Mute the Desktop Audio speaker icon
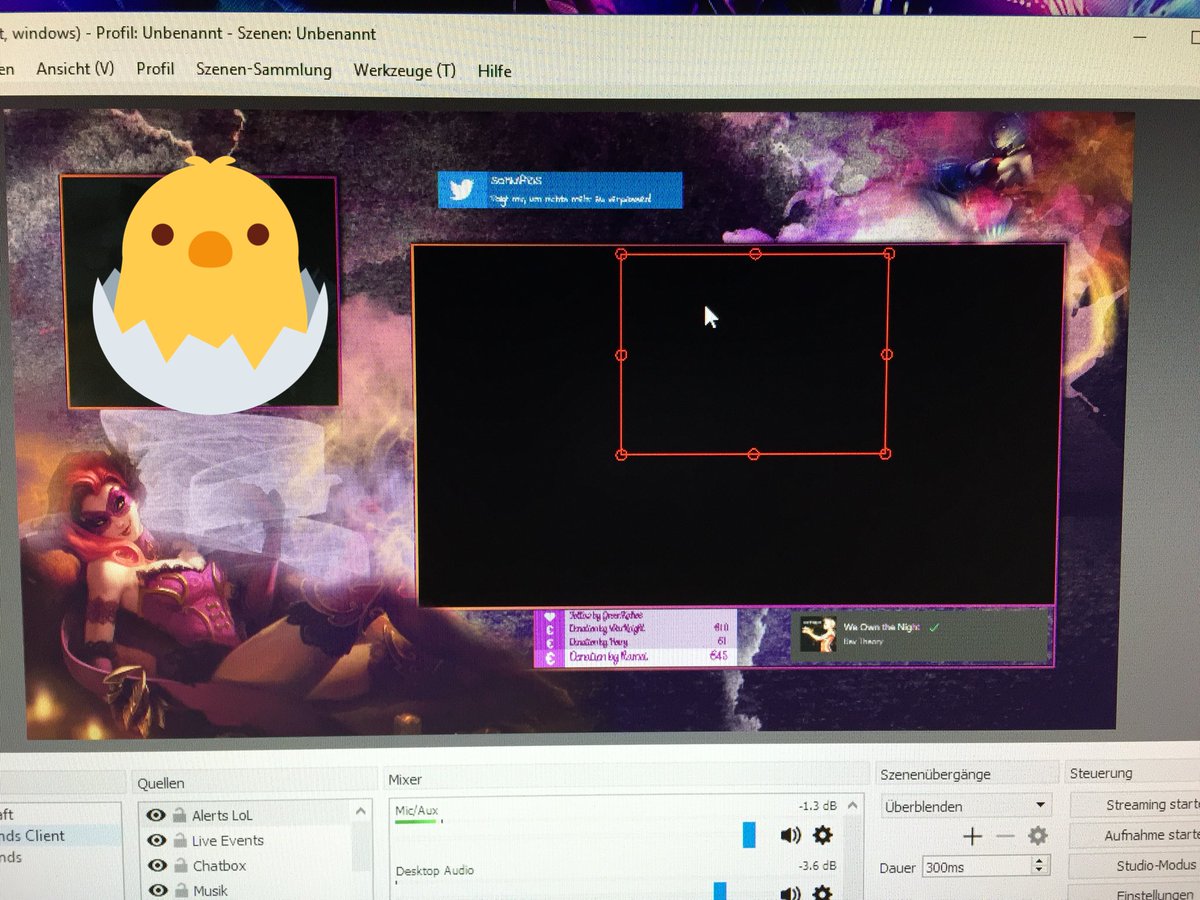 pyautogui.click(x=790, y=892)
